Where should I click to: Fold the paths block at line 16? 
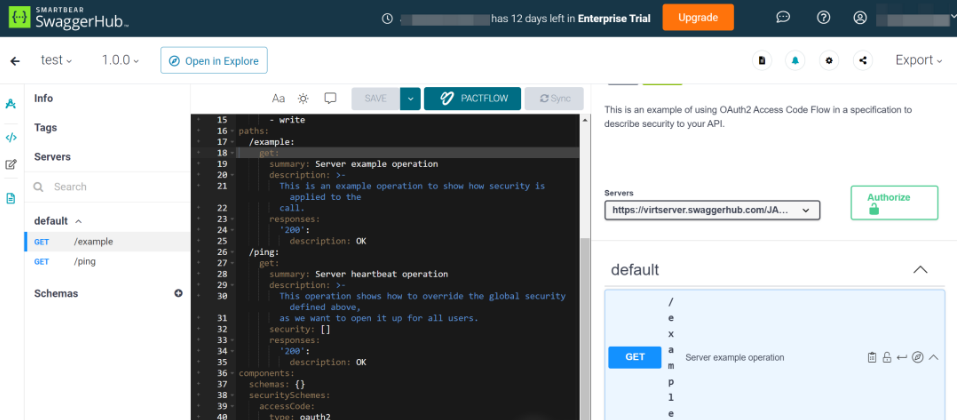click(x=233, y=131)
